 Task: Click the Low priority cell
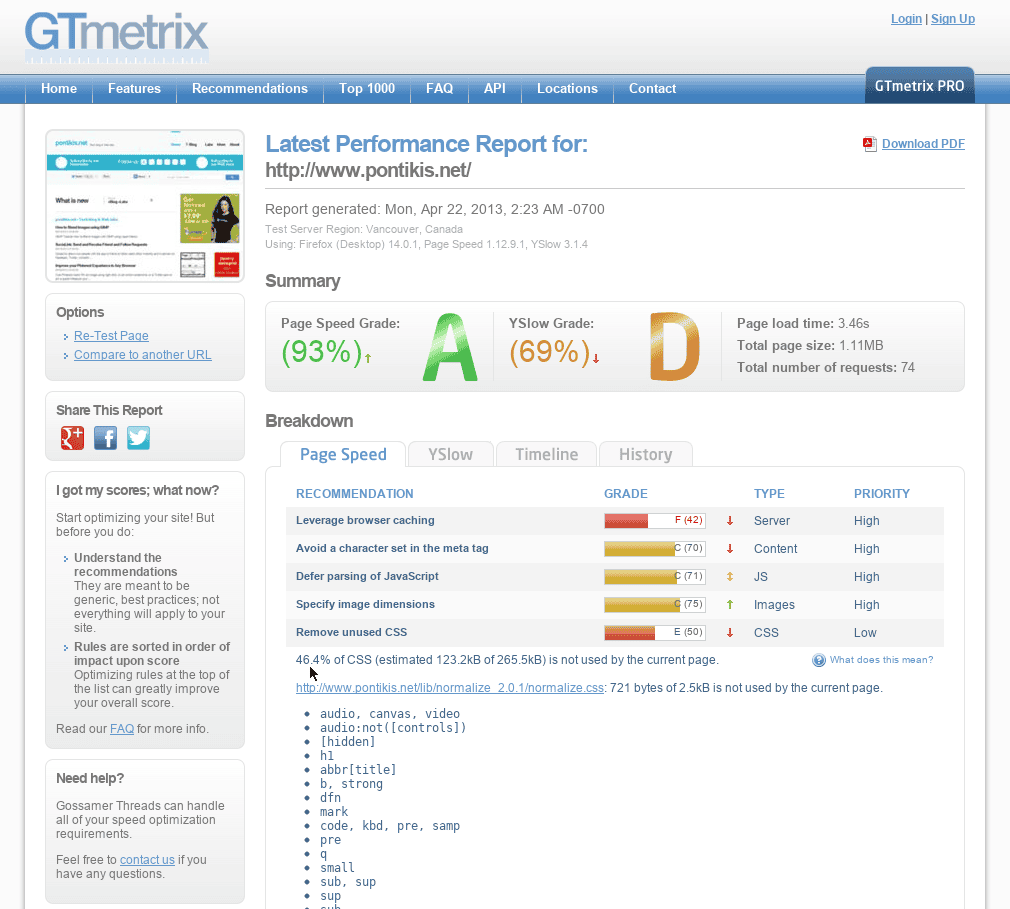[865, 633]
